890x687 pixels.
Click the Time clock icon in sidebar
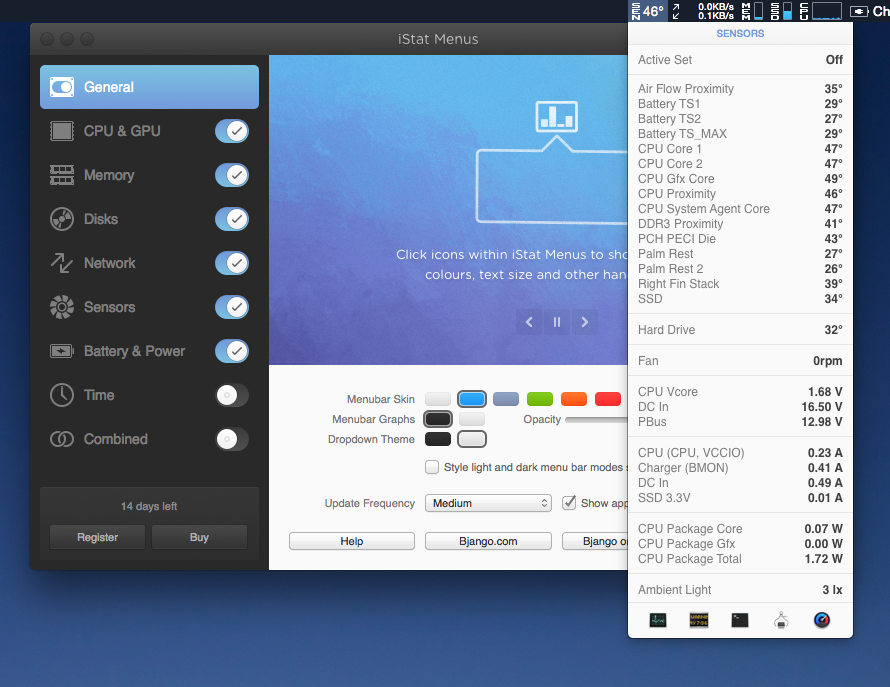[62, 395]
